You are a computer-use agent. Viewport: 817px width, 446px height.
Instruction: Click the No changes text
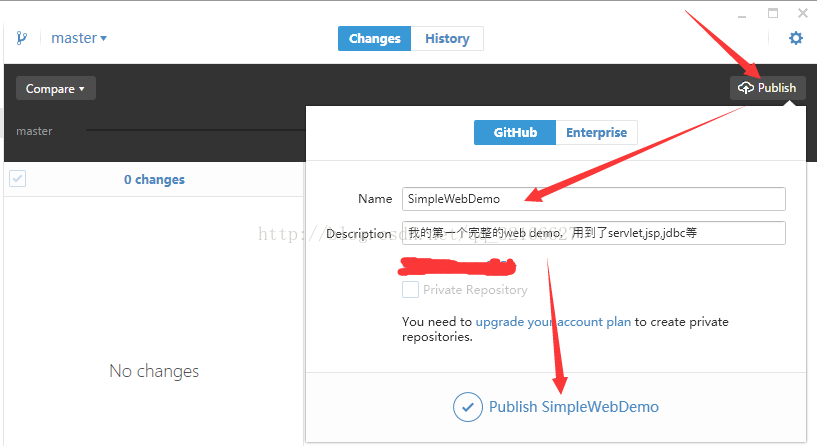[x=154, y=371]
